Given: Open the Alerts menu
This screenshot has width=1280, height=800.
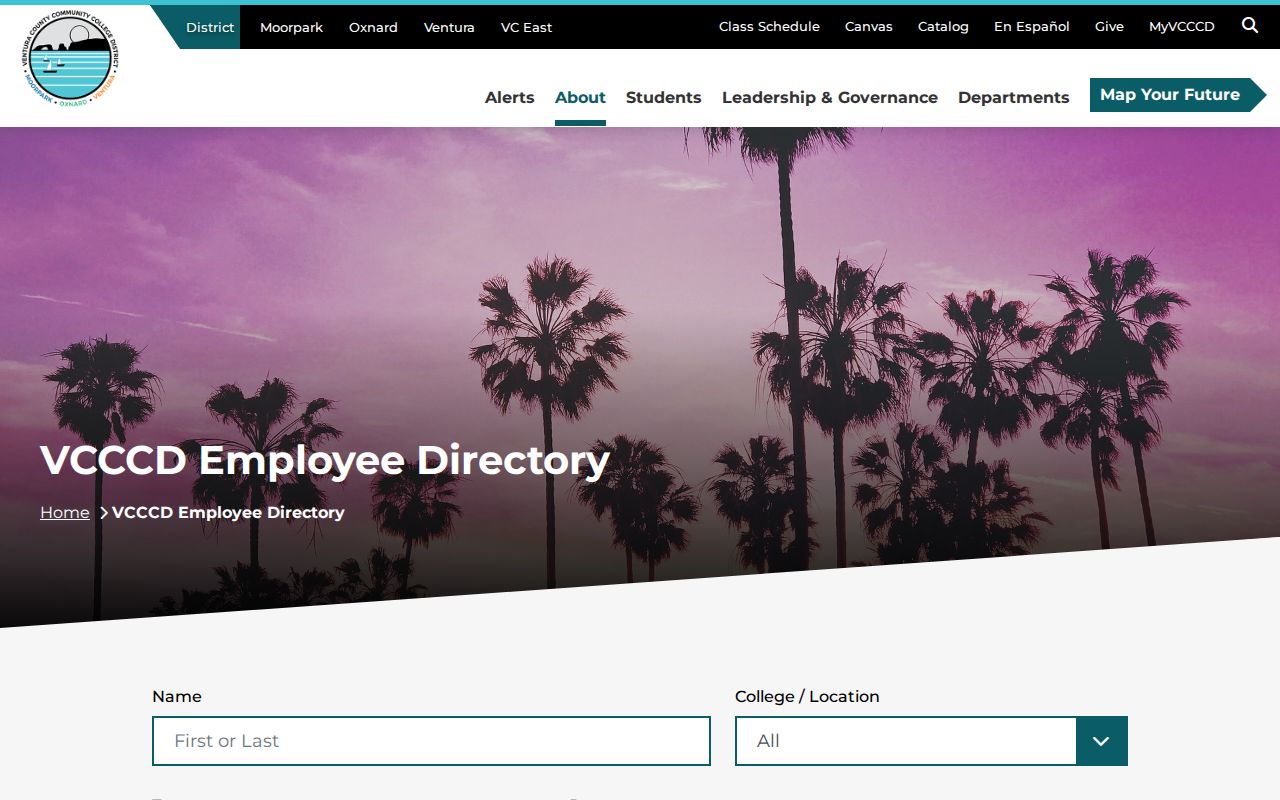Looking at the screenshot, I should point(510,97).
